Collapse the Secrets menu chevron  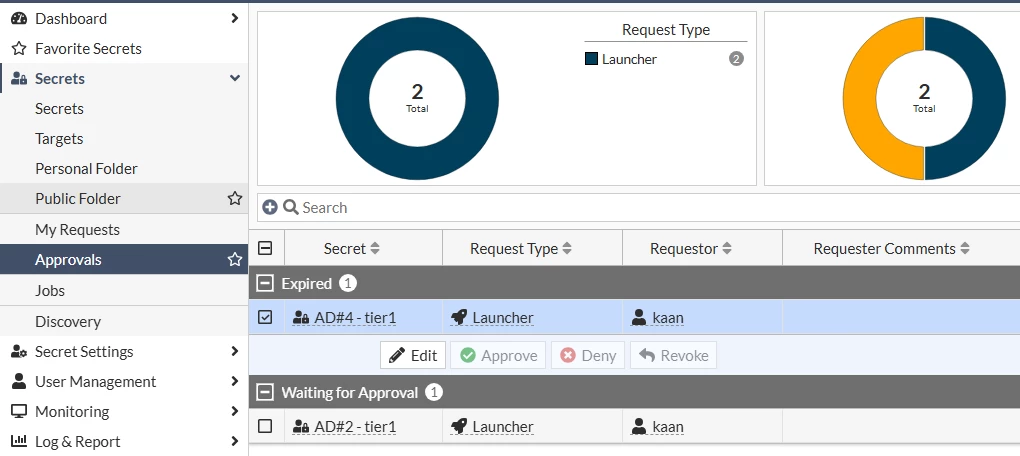235,79
